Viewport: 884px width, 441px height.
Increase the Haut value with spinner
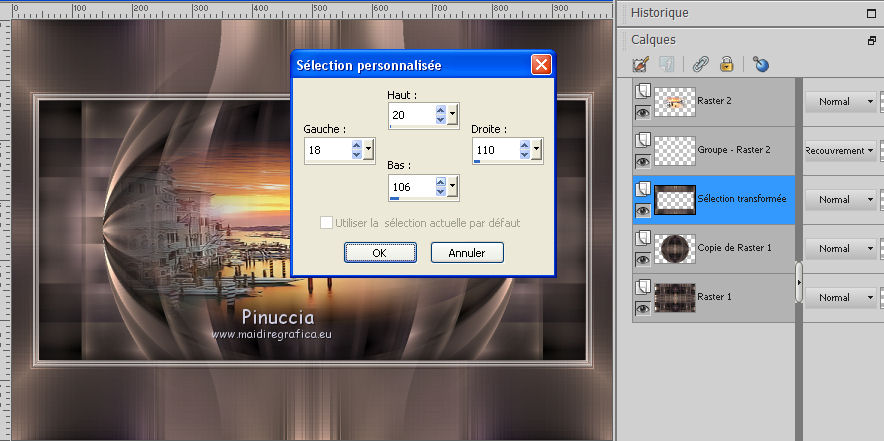click(x=441, y=110)
